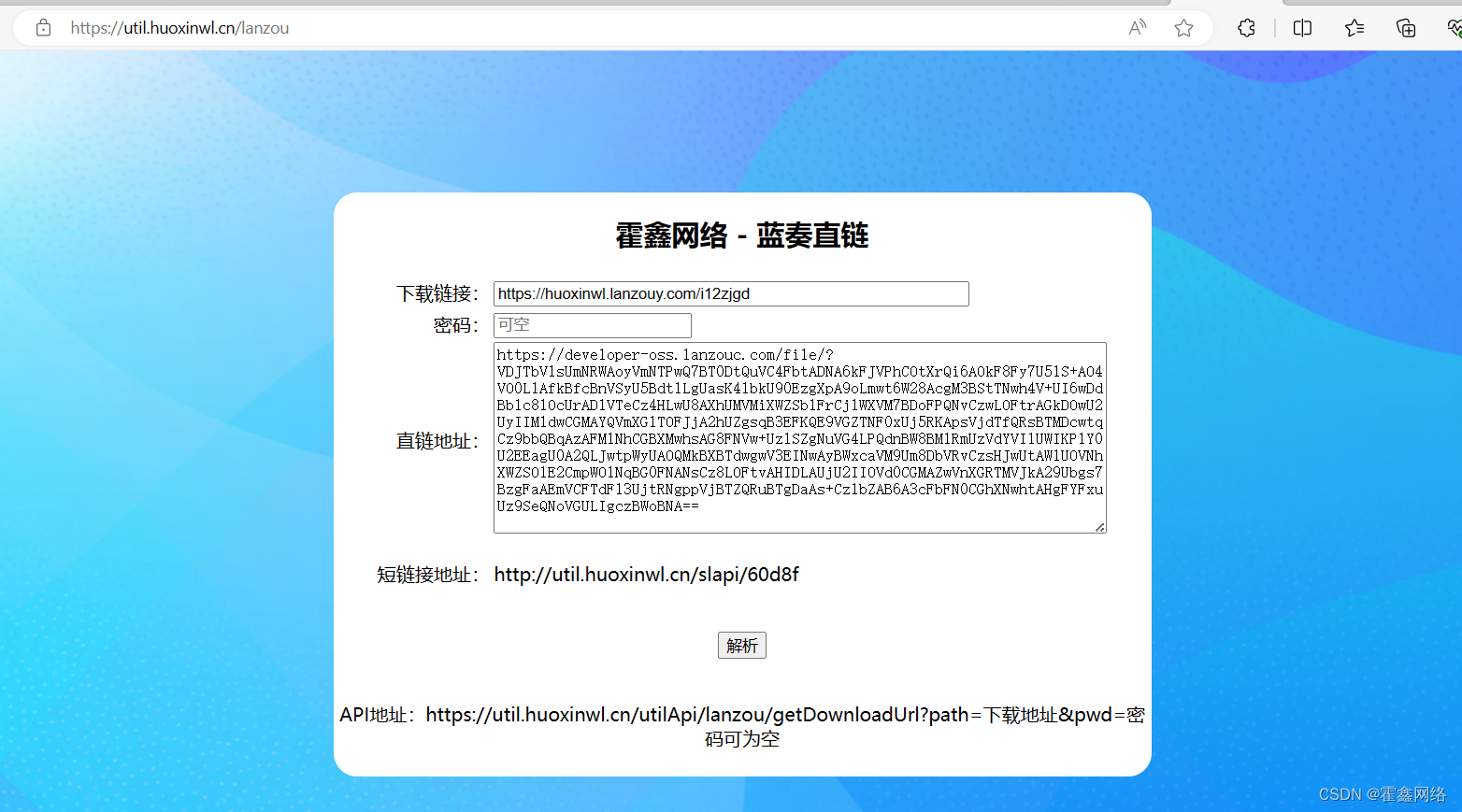The width and height of the screenshot is (1462, 812).
Task: Click the 下载链接 label
Action: click(x=437, y=293)
